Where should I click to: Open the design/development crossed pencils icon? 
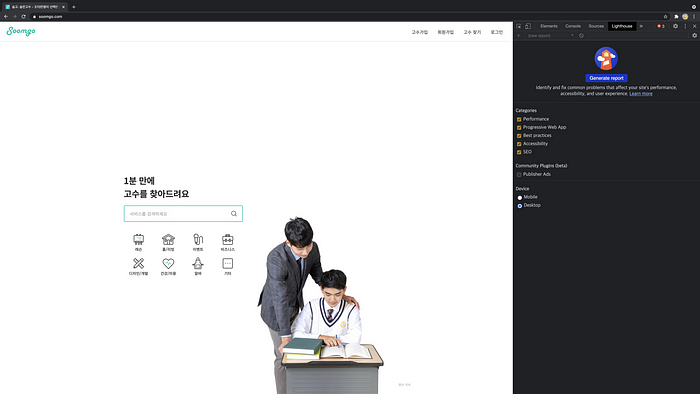[138, 263]
